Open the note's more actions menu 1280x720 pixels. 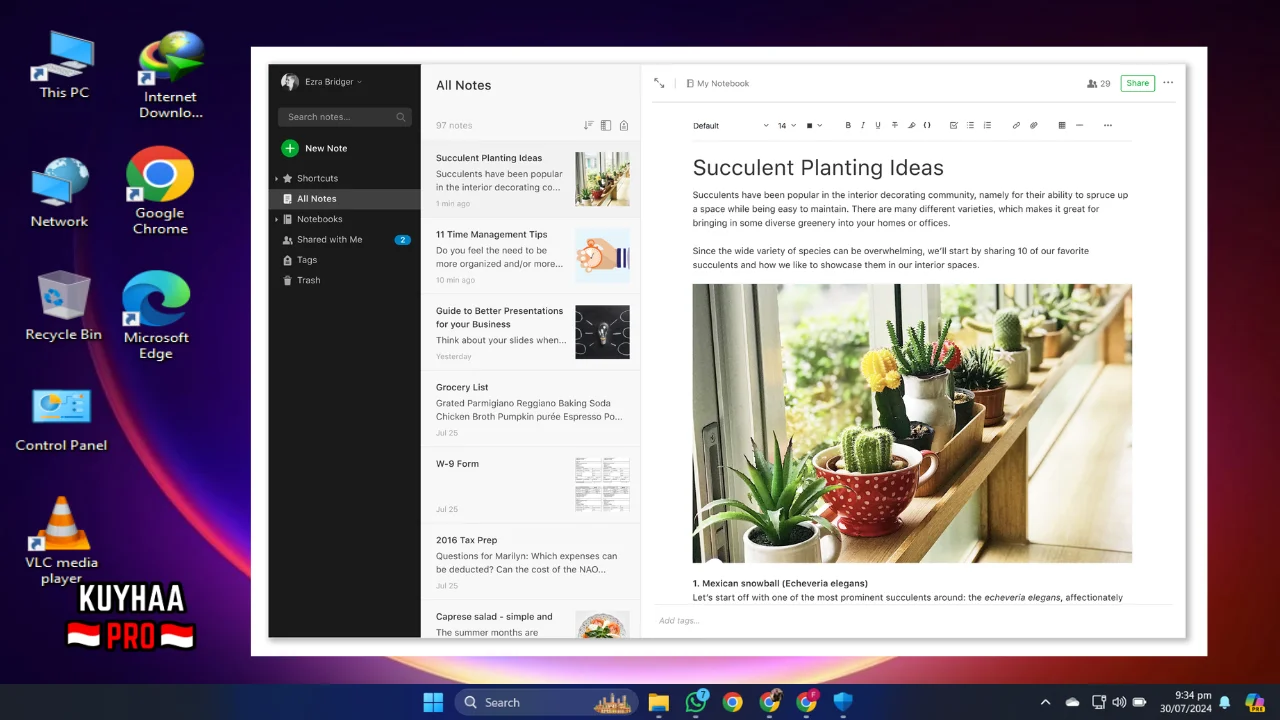pos(1168,83)
